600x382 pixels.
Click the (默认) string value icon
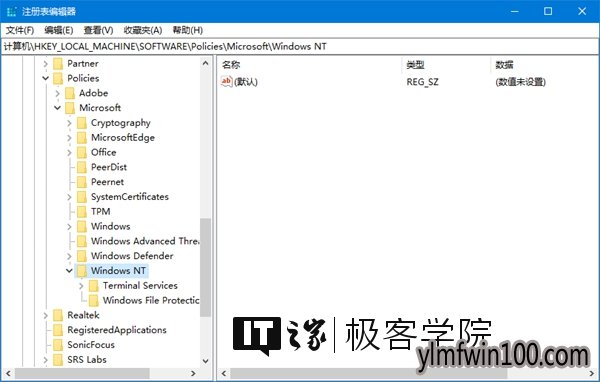227,82
